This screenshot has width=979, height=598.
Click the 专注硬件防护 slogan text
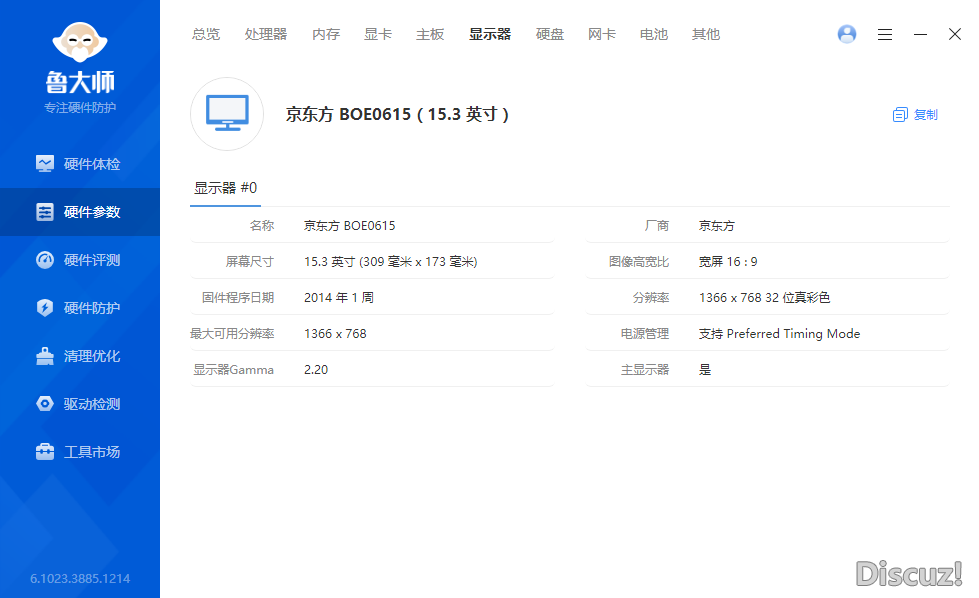point(80,108)
